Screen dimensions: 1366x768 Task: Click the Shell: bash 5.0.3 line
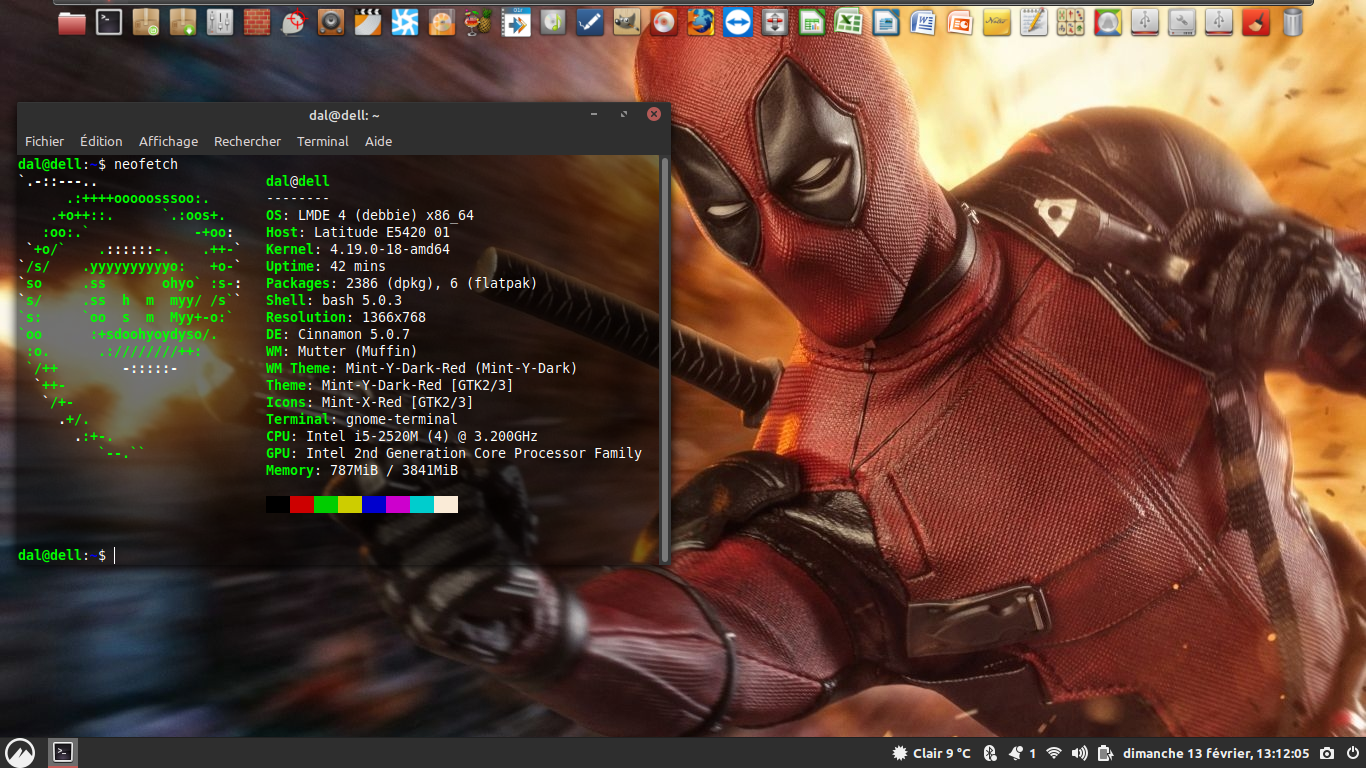tap(334, 300)
